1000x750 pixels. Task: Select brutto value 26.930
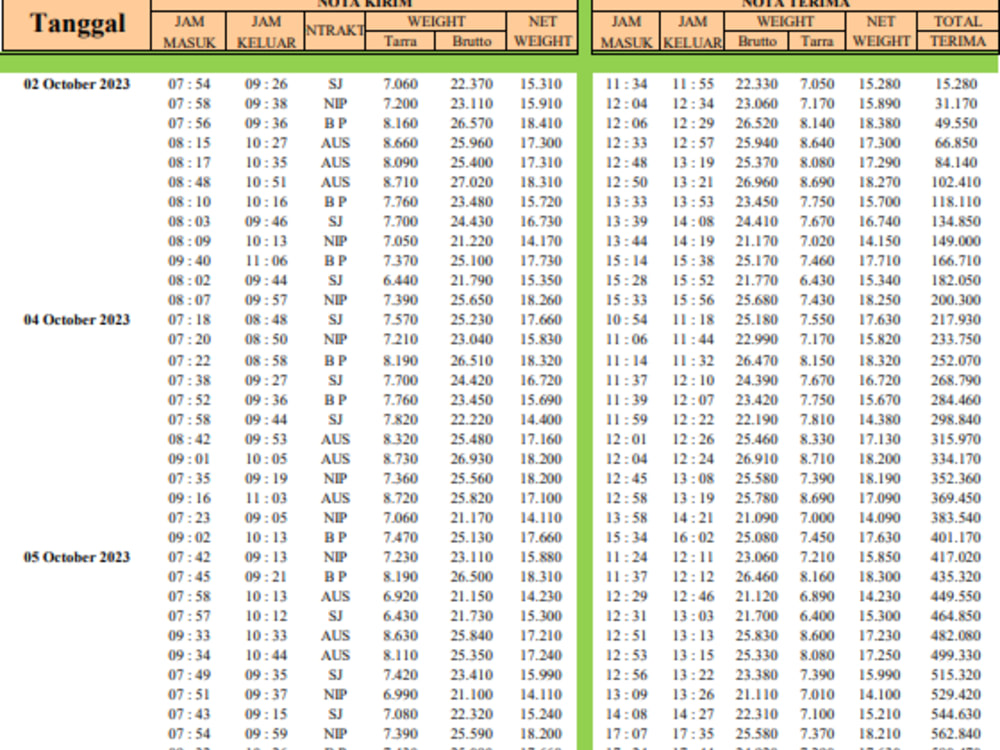tap(472, 459)
